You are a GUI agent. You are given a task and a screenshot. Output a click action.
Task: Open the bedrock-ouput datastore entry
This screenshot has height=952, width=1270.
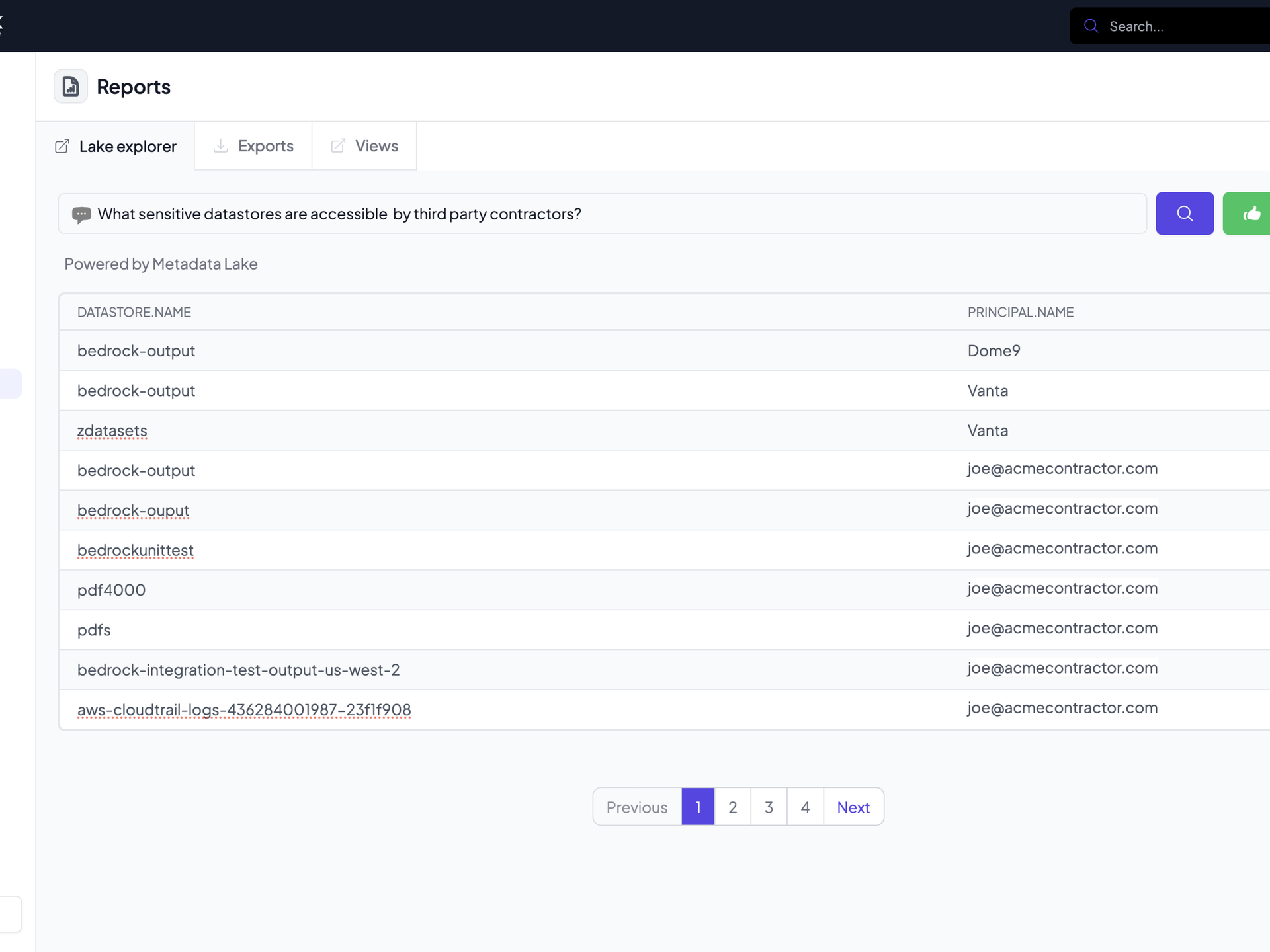[x=133, y=511]
